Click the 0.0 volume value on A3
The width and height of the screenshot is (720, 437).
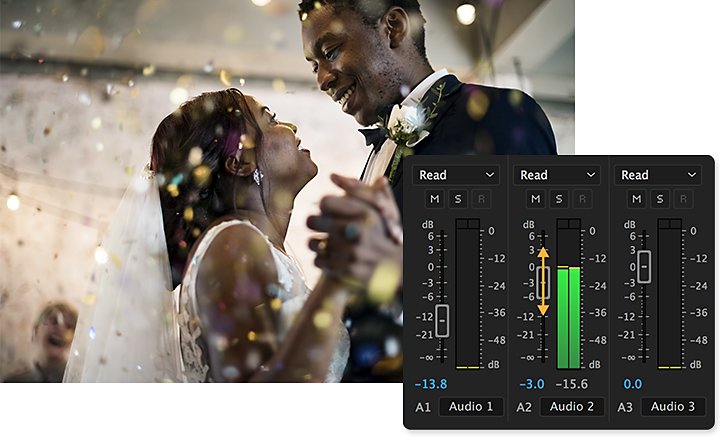point(633,384)
